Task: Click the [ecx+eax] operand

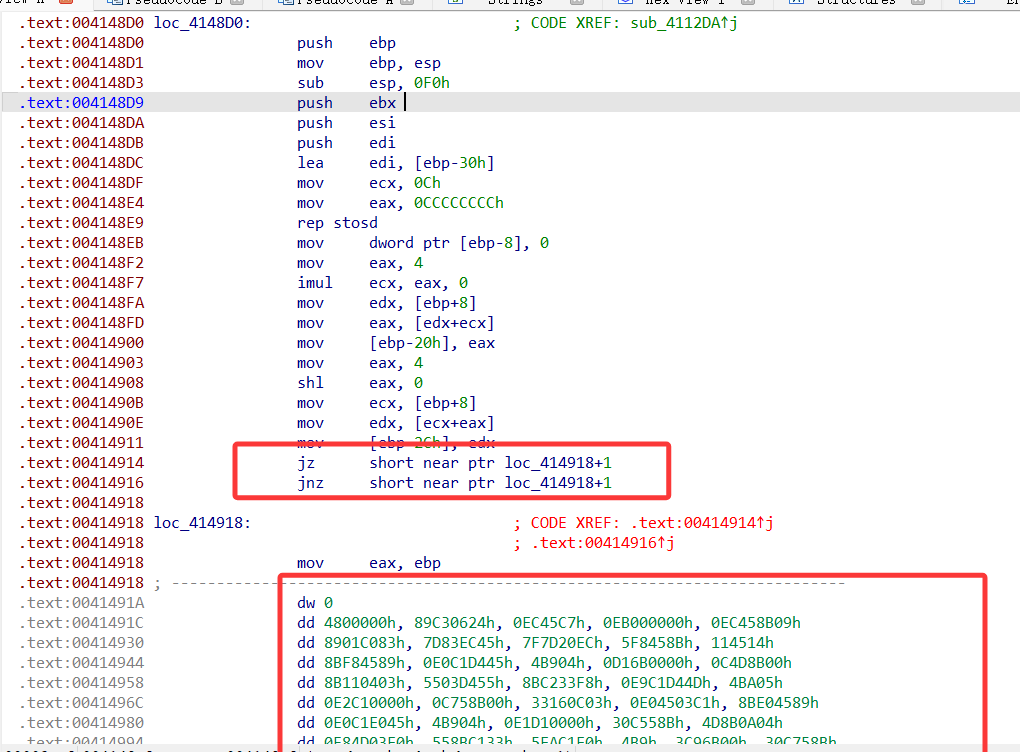Action: [x=454, y=423]
